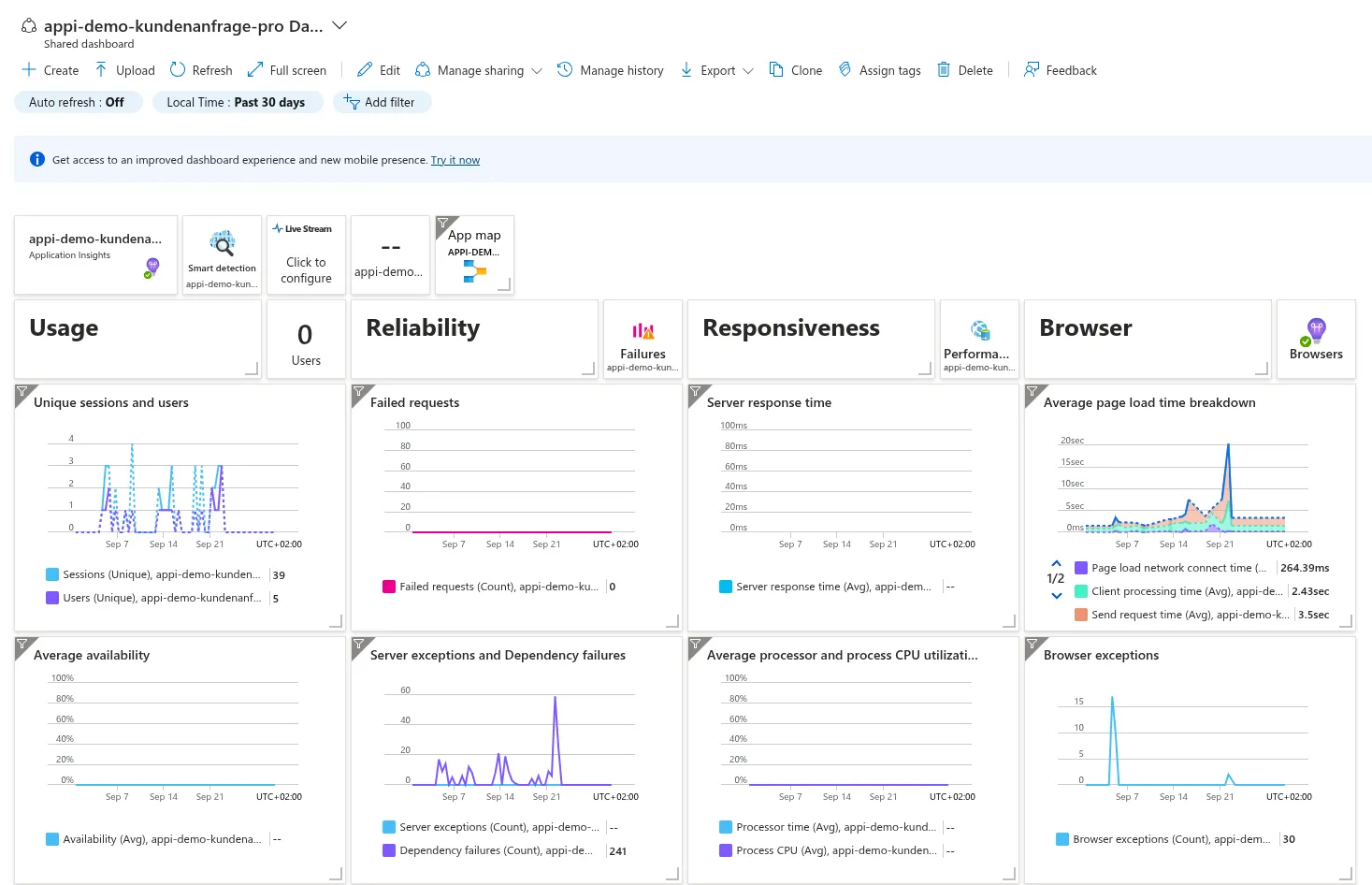The height and width of the screenshot is (885, 1372).
Task: Click the Assign tags icon
Action: (x=845, y=70)
